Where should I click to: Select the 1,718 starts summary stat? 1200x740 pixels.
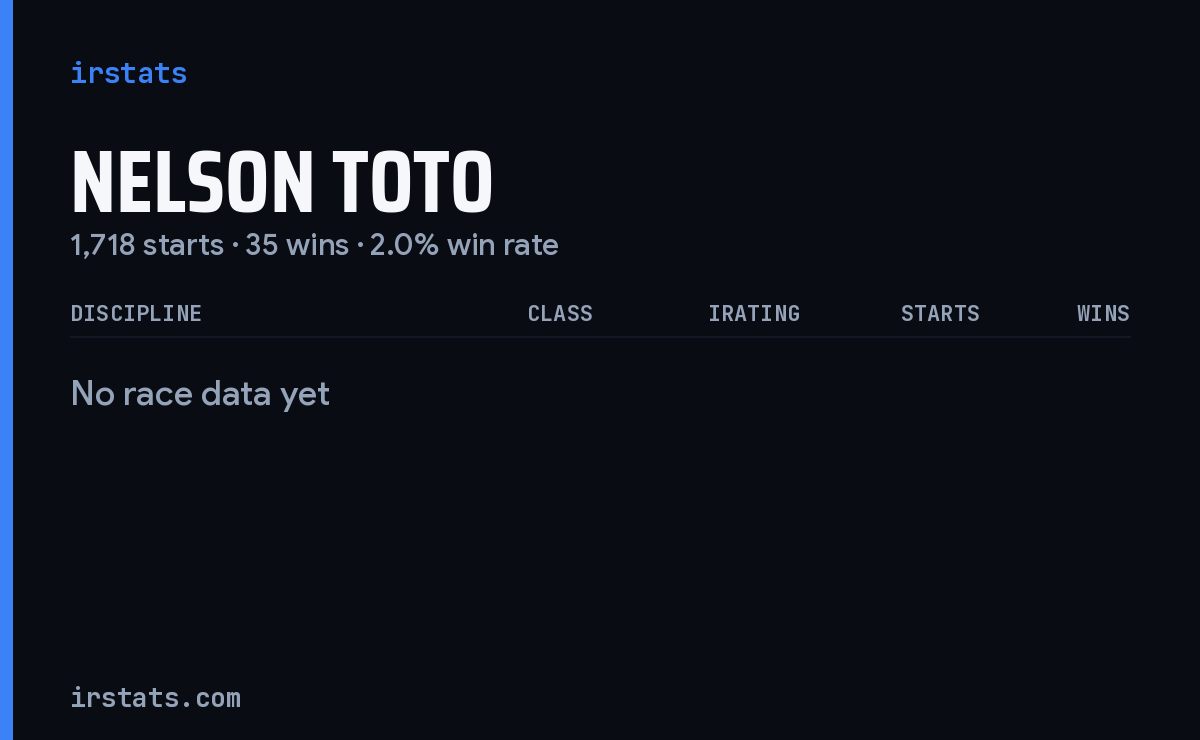point(147,245)
